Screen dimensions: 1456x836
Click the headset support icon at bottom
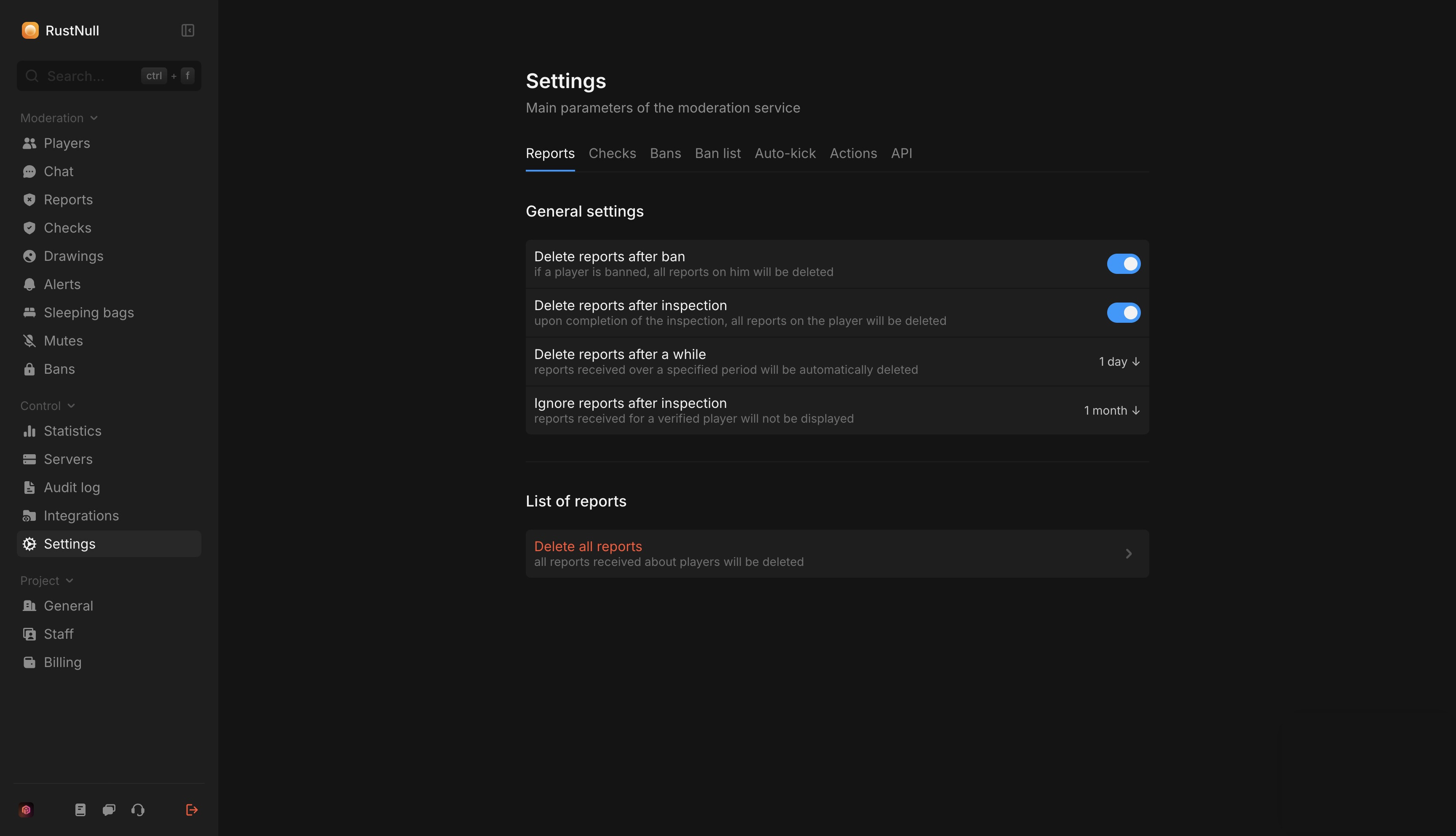[137, 809]
